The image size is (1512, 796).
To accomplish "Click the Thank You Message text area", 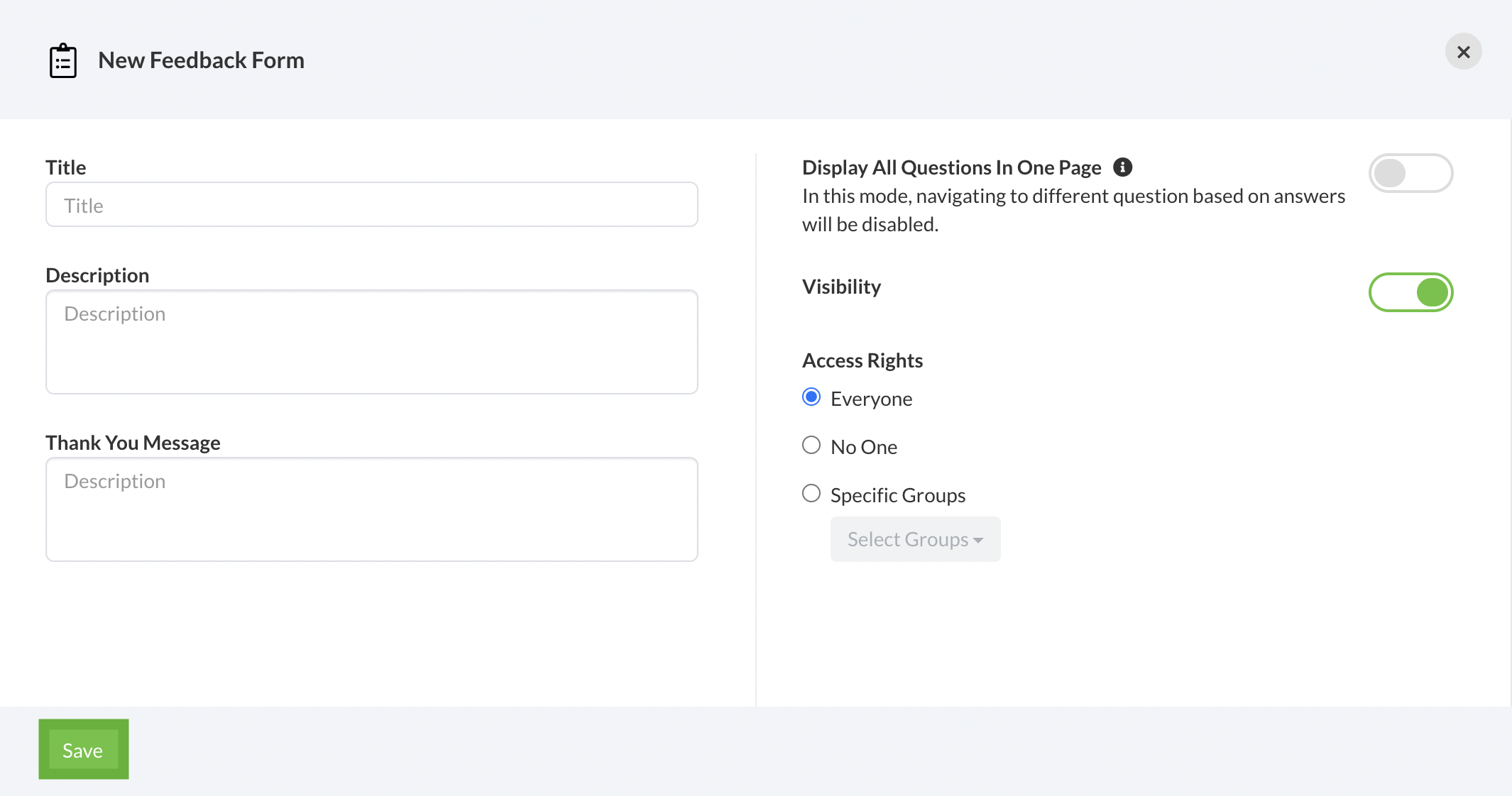I will tap(371, 509).
